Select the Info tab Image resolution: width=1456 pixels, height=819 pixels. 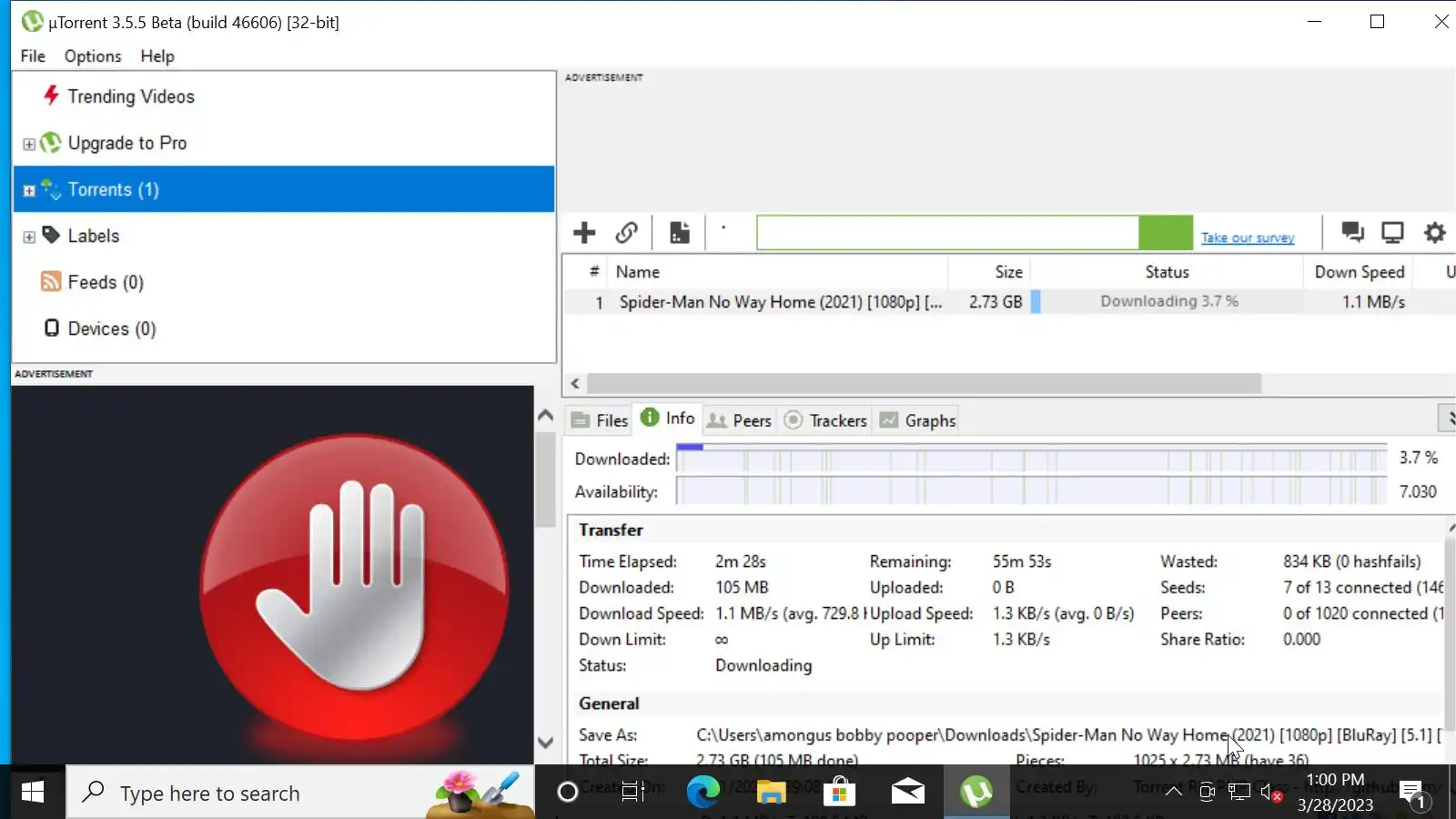pos(668,419)
